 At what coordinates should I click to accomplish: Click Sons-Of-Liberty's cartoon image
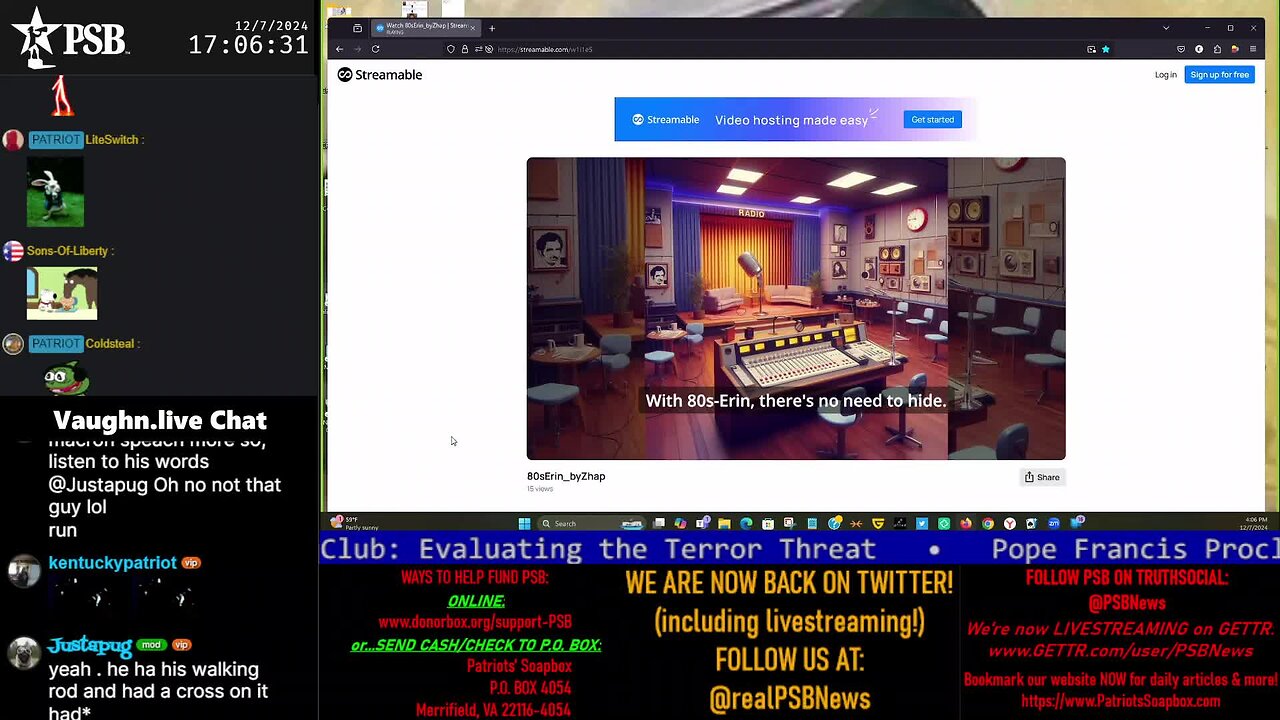click(x=62, y=293)
